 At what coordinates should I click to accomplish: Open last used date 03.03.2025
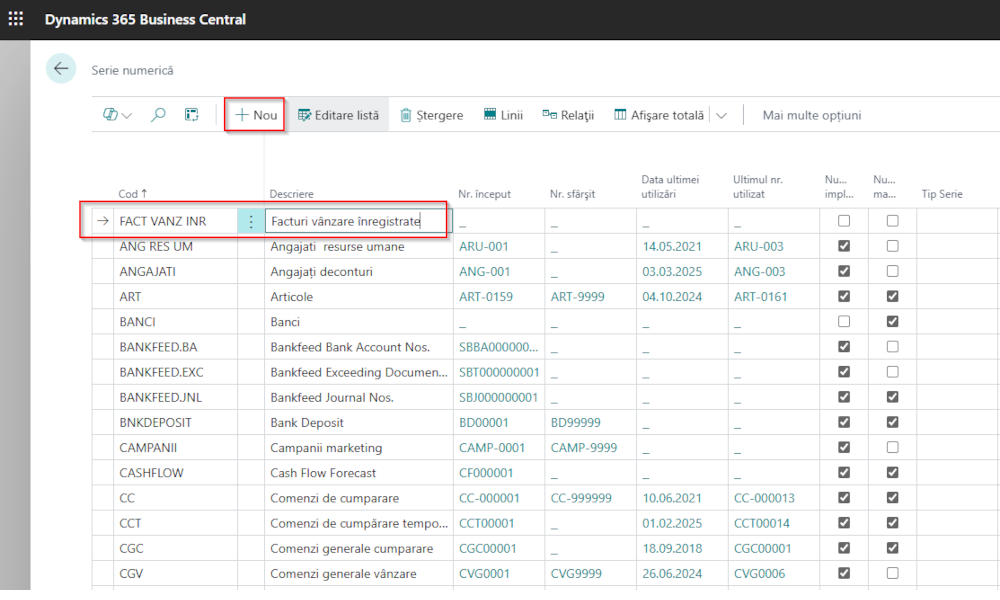(672, 272)
